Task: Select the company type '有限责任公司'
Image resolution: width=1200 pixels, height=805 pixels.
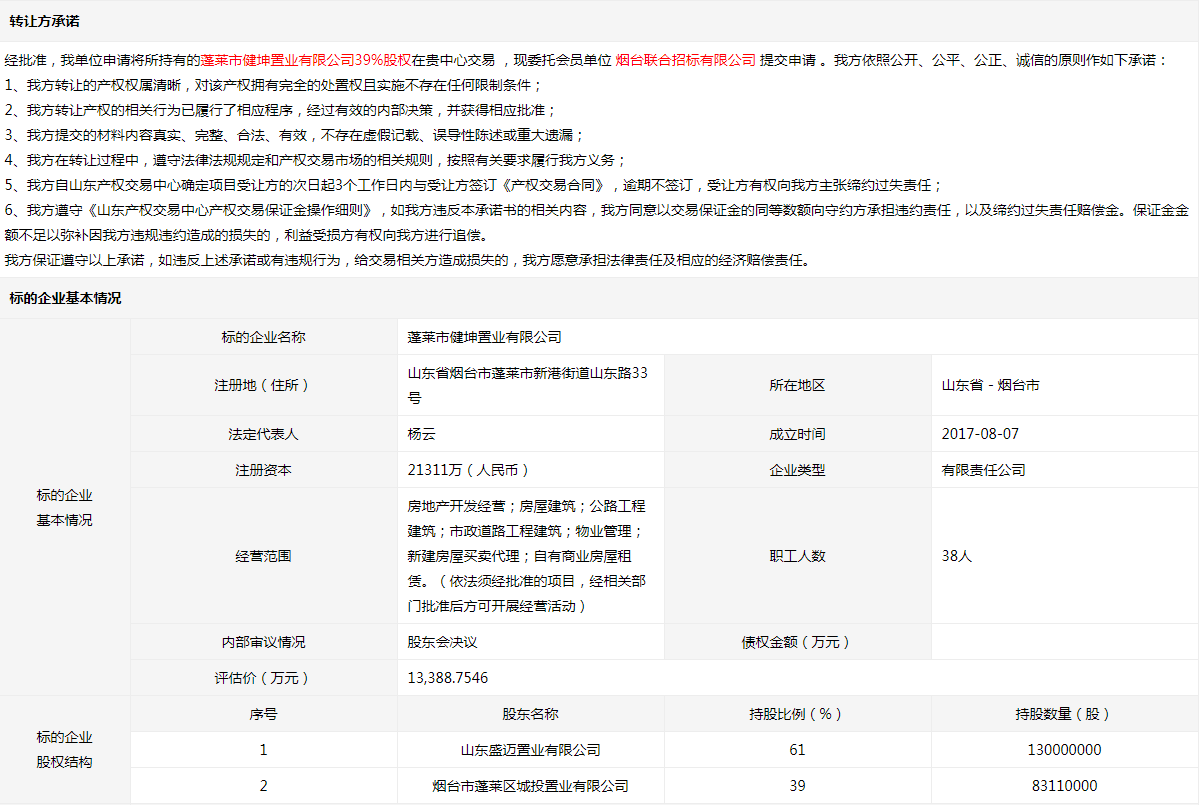Action: click(984, 470)
